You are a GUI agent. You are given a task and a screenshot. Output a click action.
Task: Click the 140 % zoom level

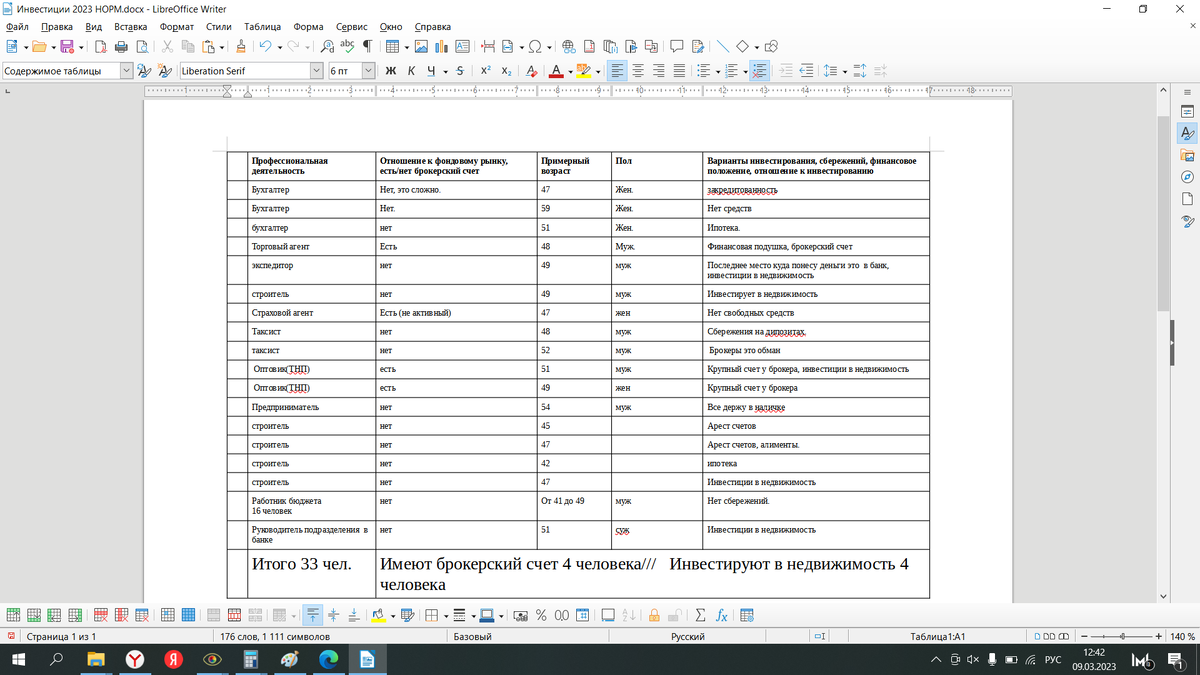1182,637
